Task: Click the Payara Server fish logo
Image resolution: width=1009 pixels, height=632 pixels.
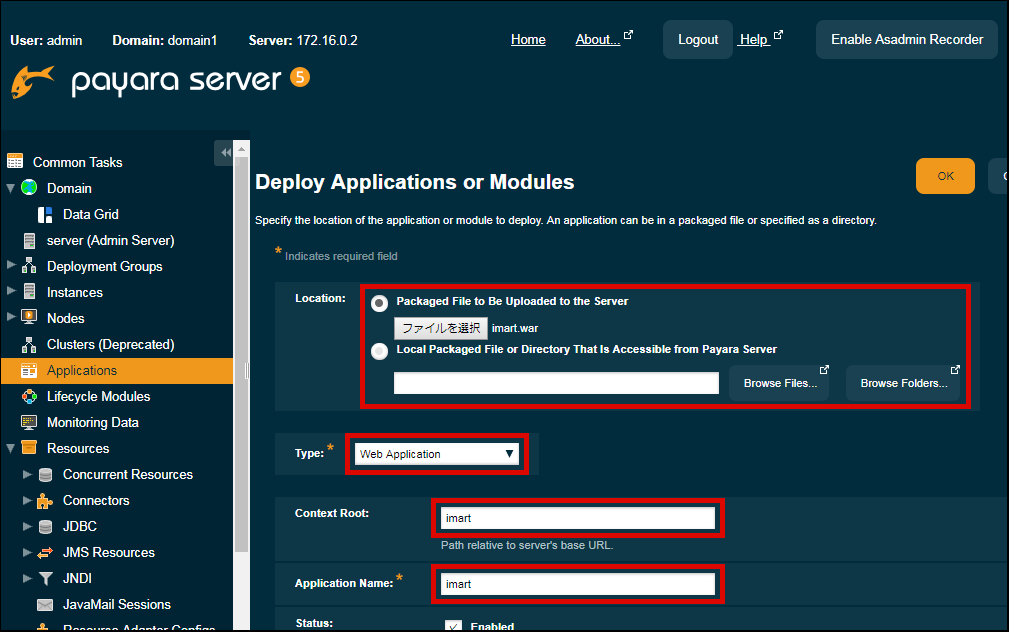Action: pyautogui.click(x=32, y=82)
